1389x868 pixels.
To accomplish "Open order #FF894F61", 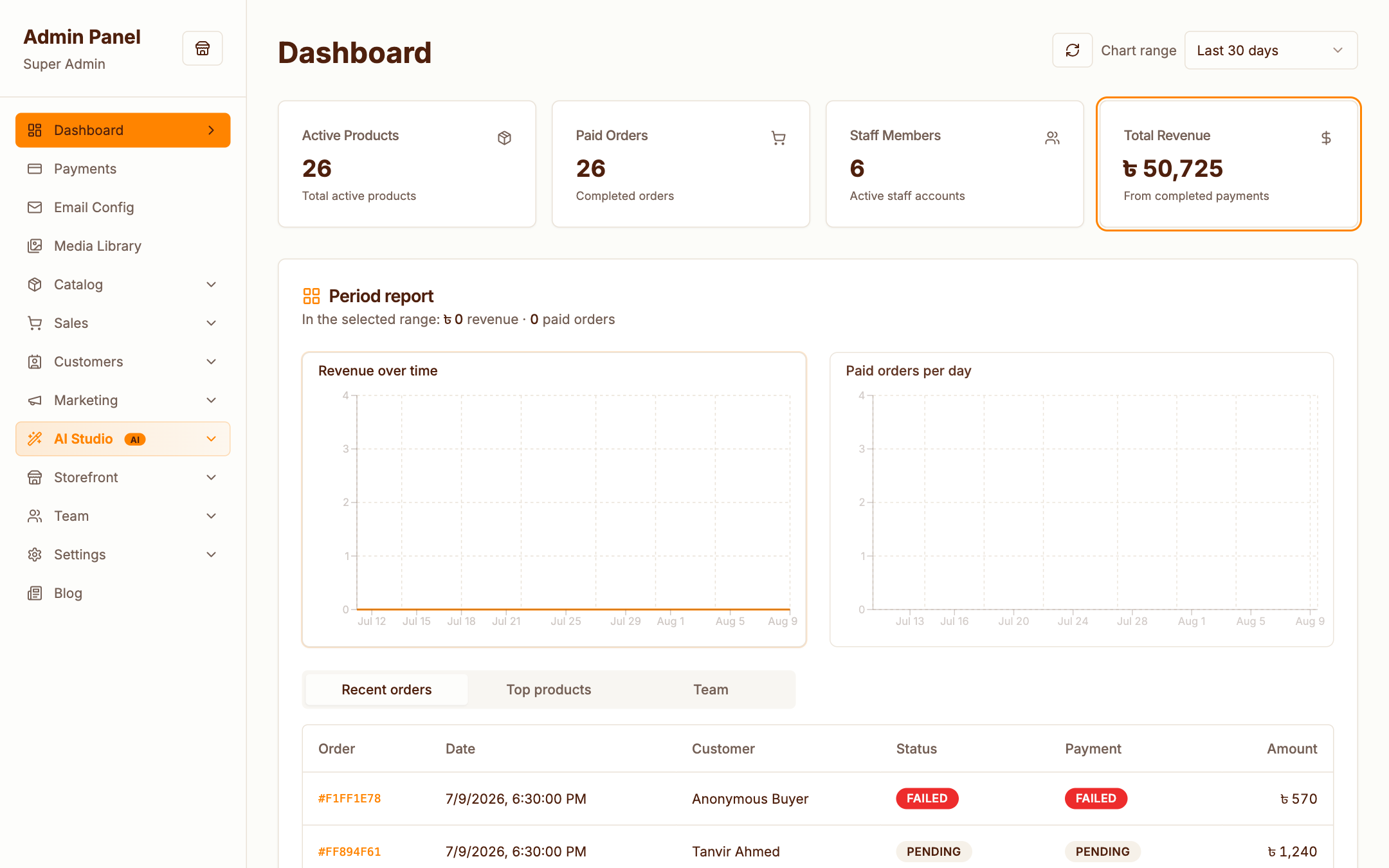I will [349, 851].
